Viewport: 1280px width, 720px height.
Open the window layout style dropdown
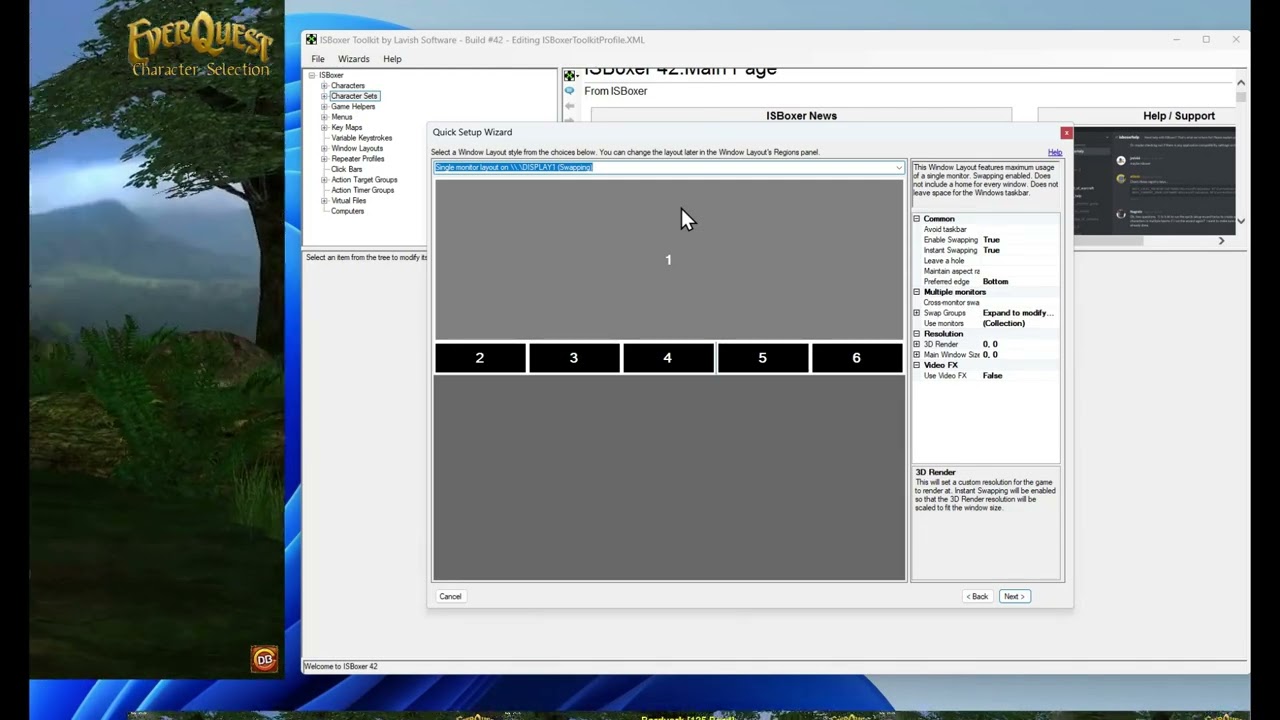[898, 167]
